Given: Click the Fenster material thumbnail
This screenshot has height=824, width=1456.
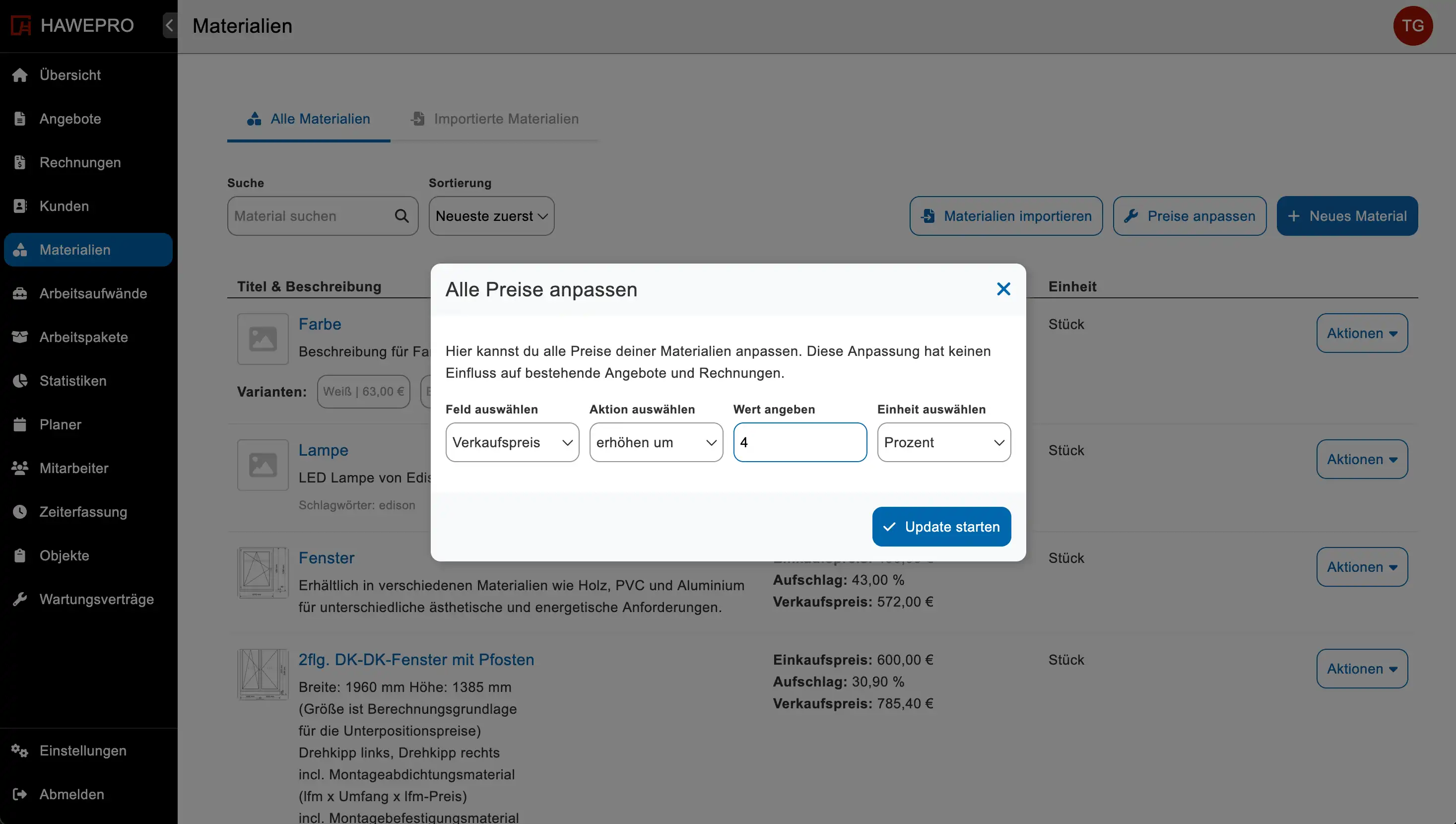Looking at the screenshot, I should tap(263, 572).
